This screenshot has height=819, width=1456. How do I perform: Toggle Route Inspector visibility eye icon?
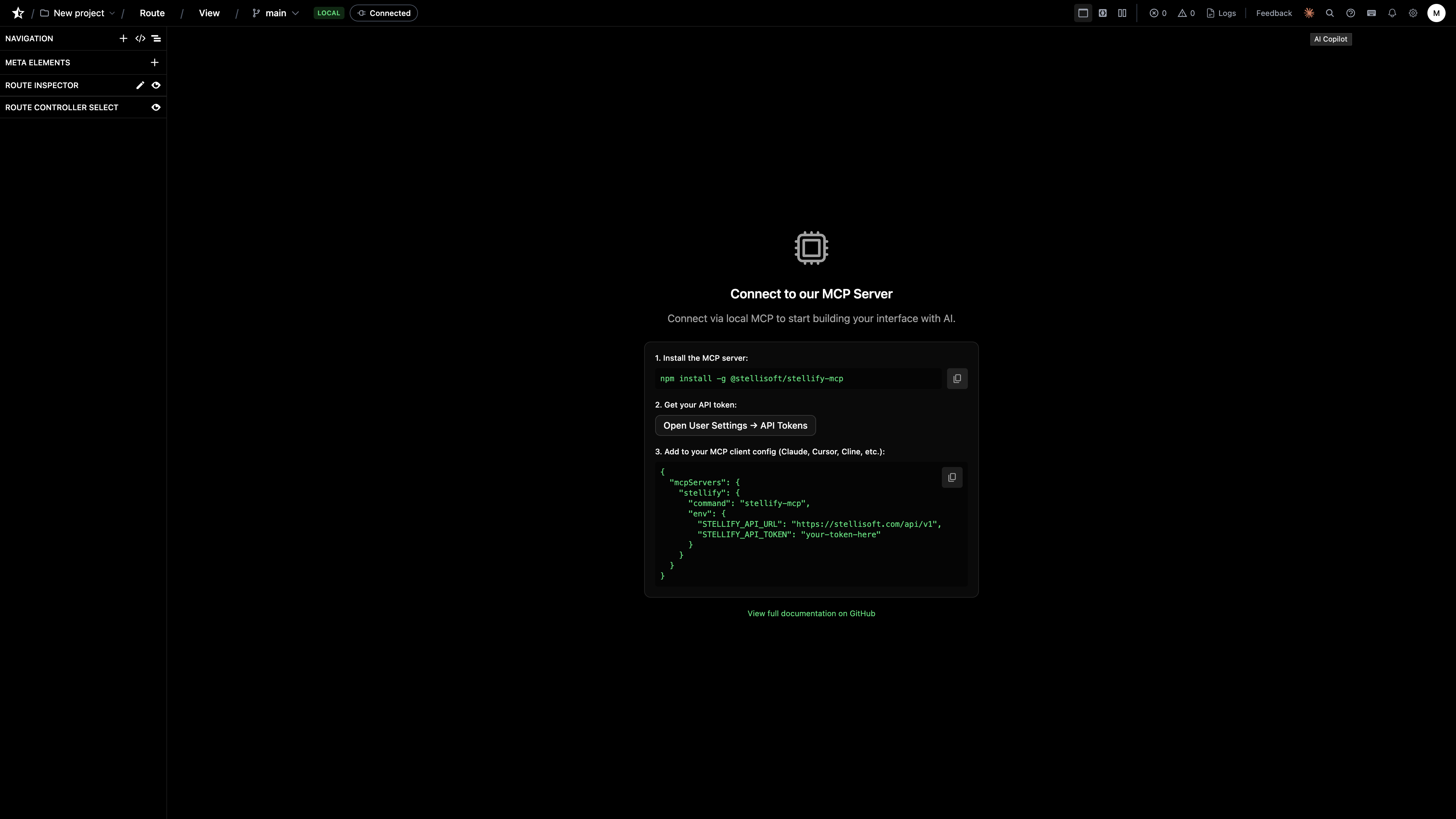(x=156, y=85)
